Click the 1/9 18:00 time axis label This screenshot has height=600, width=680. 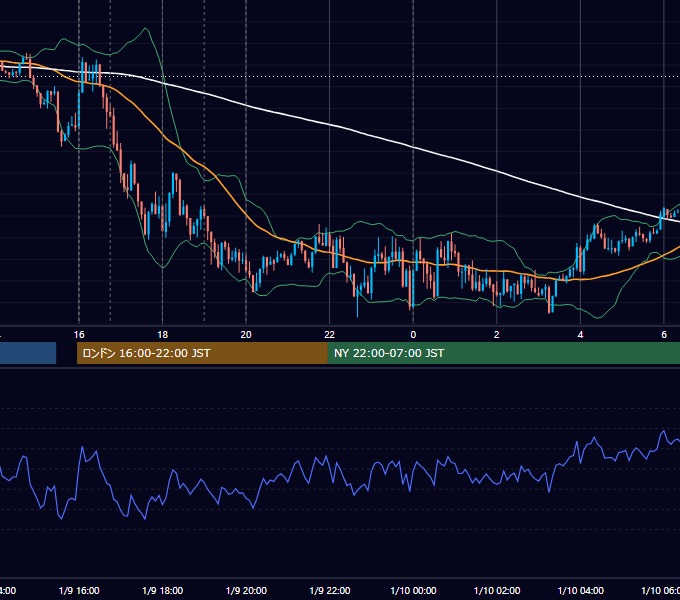click(163, 590)
